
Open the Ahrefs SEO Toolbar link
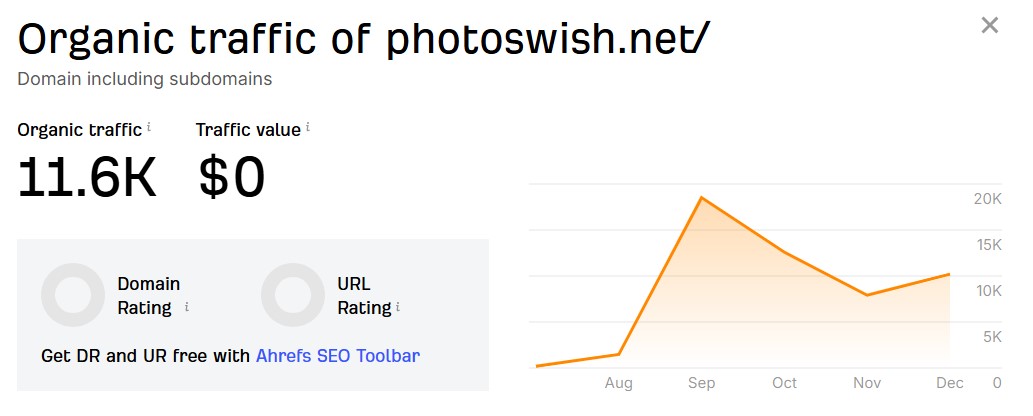click(x=338, y=355)
